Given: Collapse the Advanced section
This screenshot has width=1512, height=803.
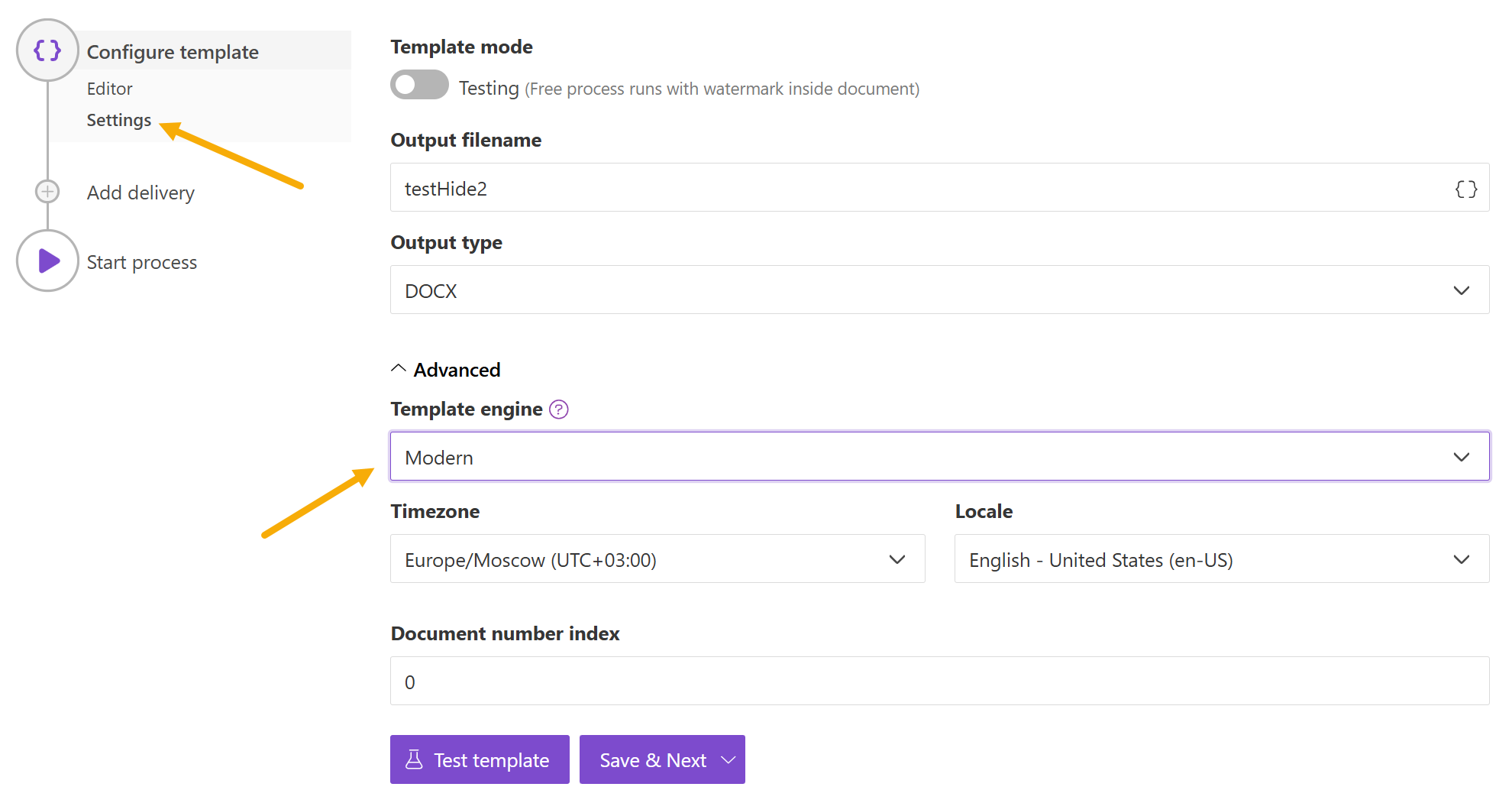Looking at the screenshot, I should tap(446, 370).
